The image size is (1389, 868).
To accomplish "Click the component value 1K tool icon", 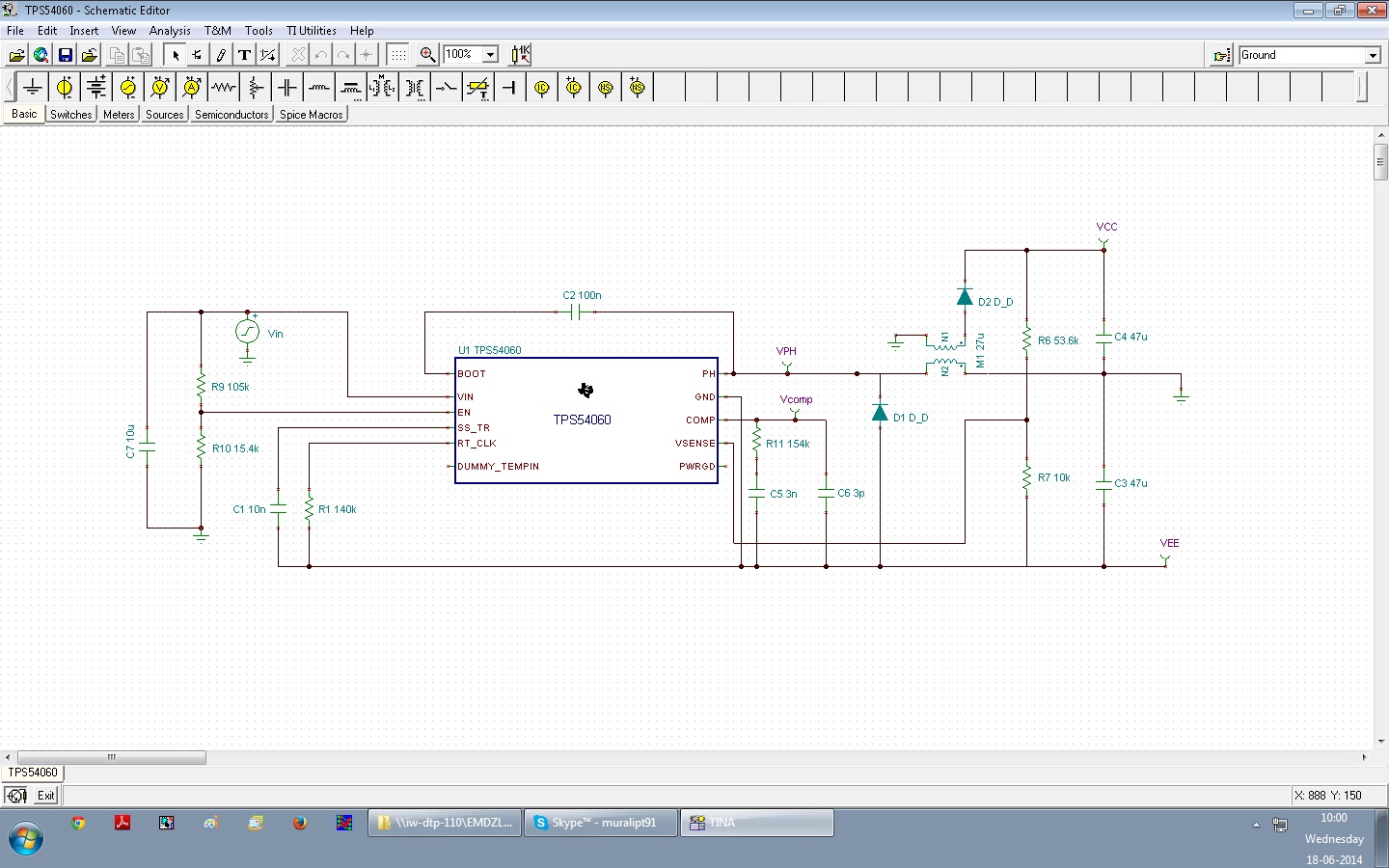I will coord(520,55).
